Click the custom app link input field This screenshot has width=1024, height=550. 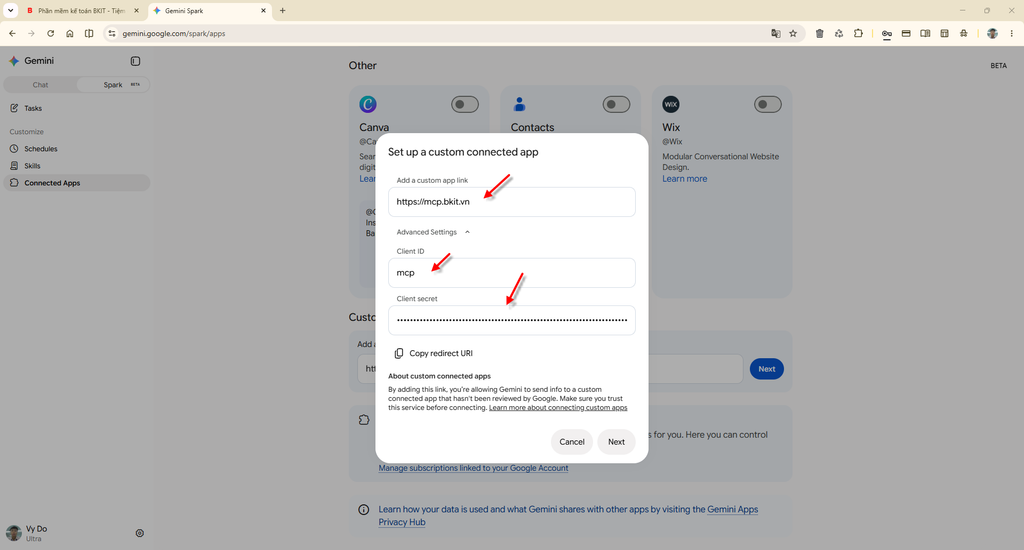tap(511, 202)
